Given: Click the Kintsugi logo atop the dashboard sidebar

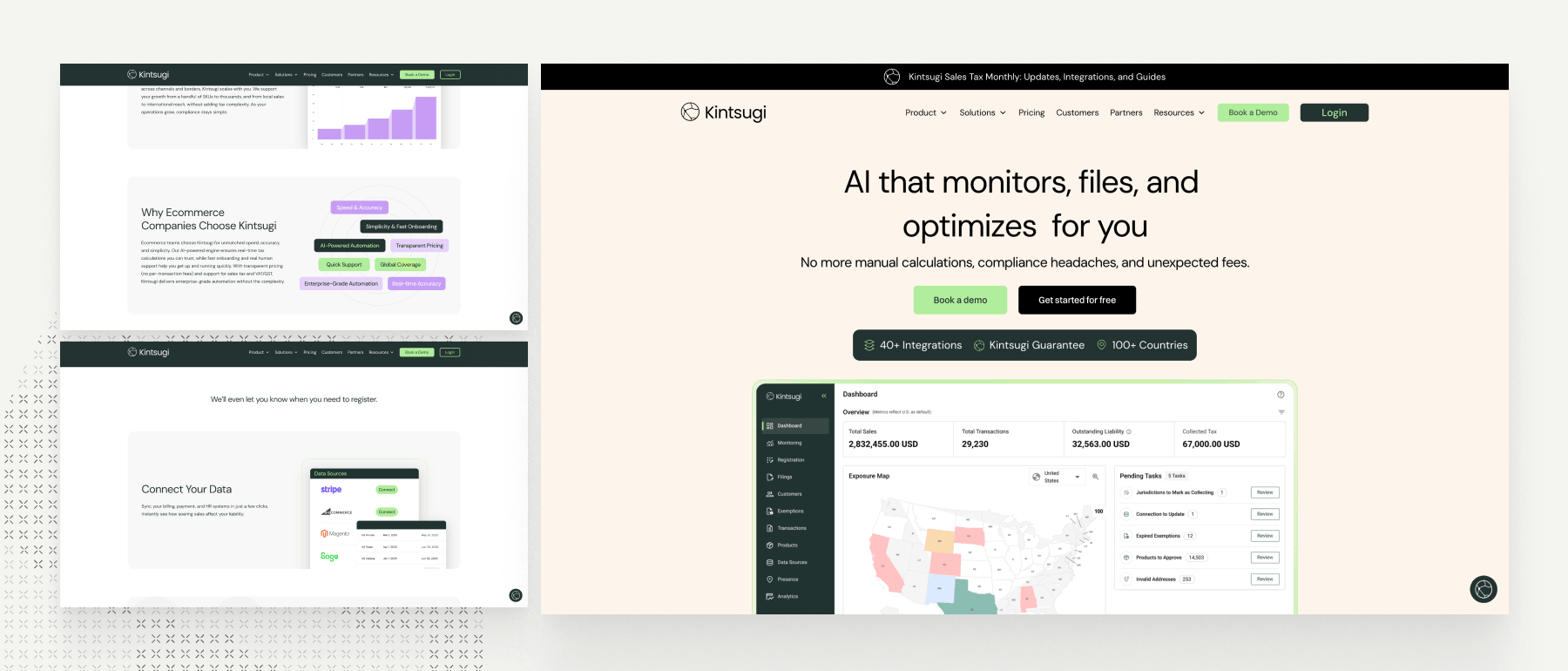Looking at the screenshot, I should tap(784, 396).
